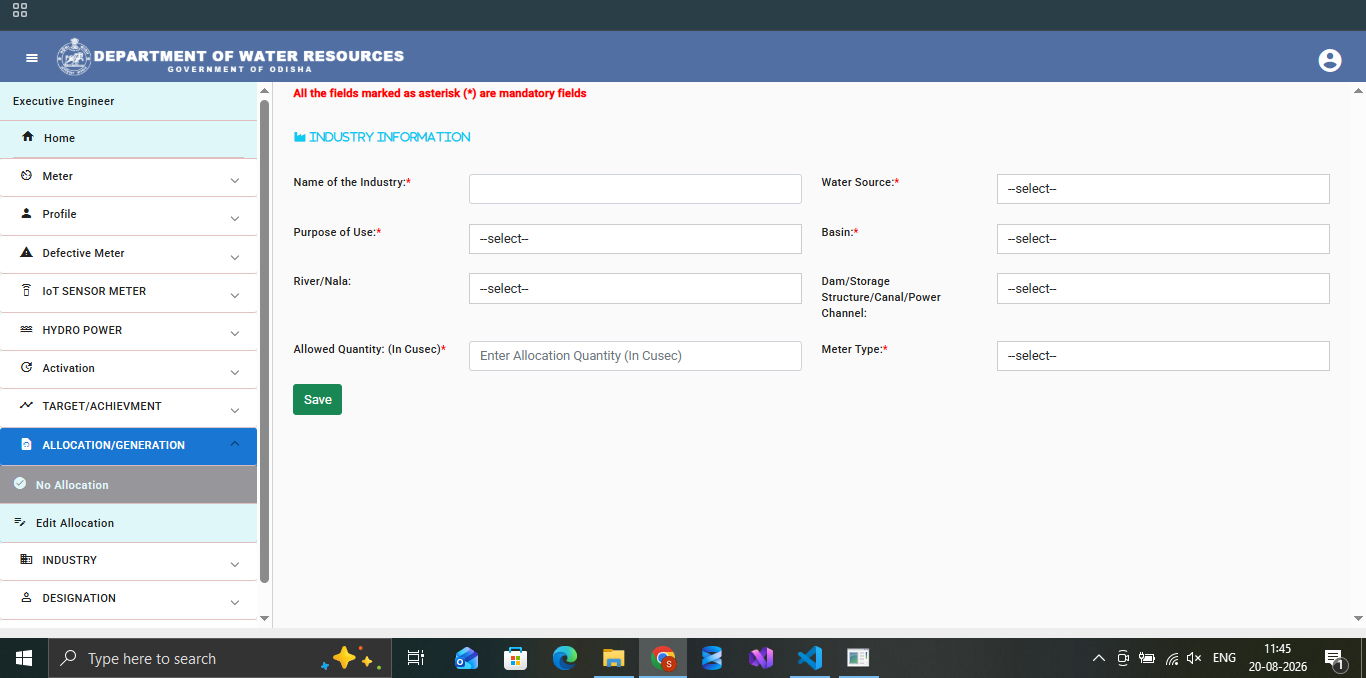Open the notification center in the tray

click(1335, 658)
